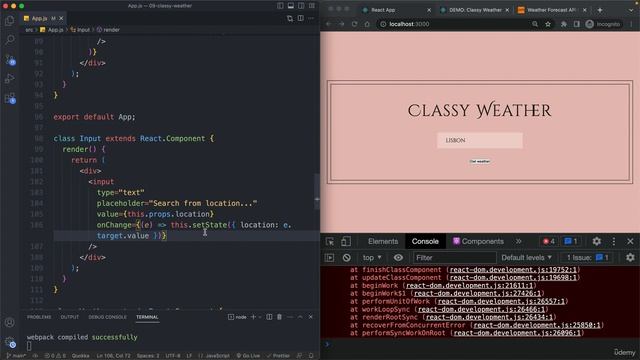
Task: Open the Manage gear in activity bar
Action: 10,342
